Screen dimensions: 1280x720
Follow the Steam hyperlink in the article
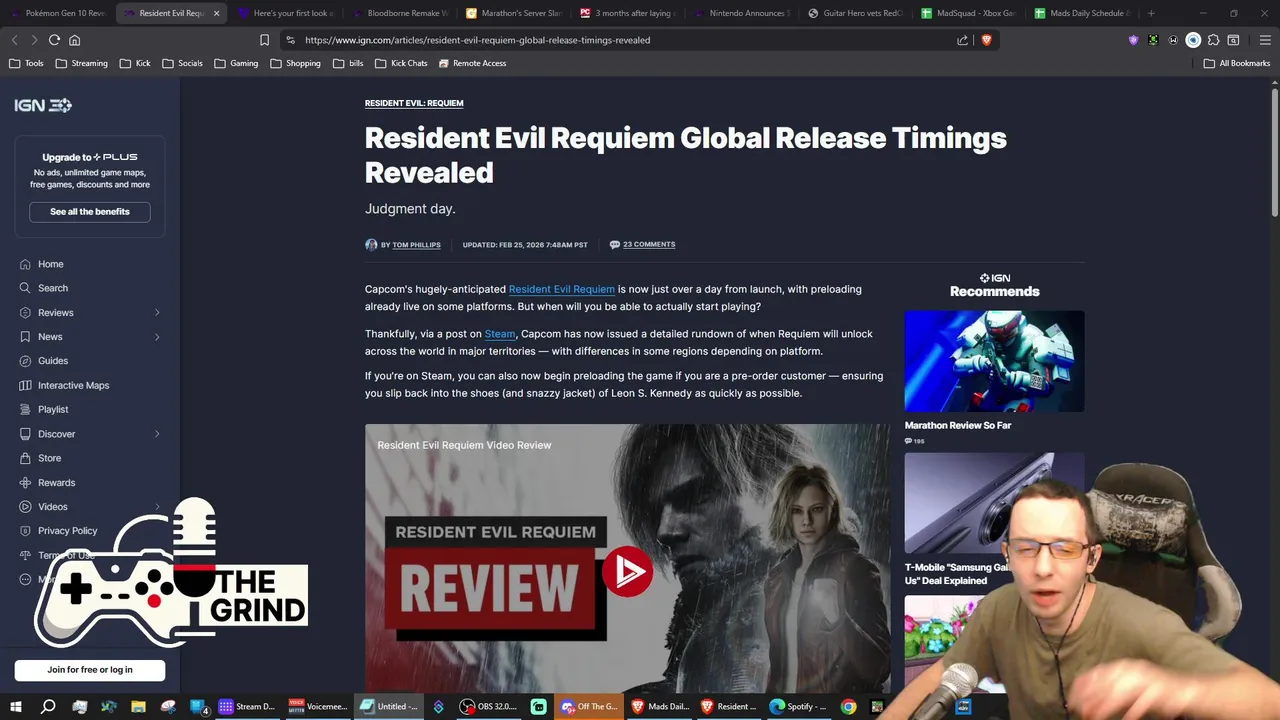point(500,334)
